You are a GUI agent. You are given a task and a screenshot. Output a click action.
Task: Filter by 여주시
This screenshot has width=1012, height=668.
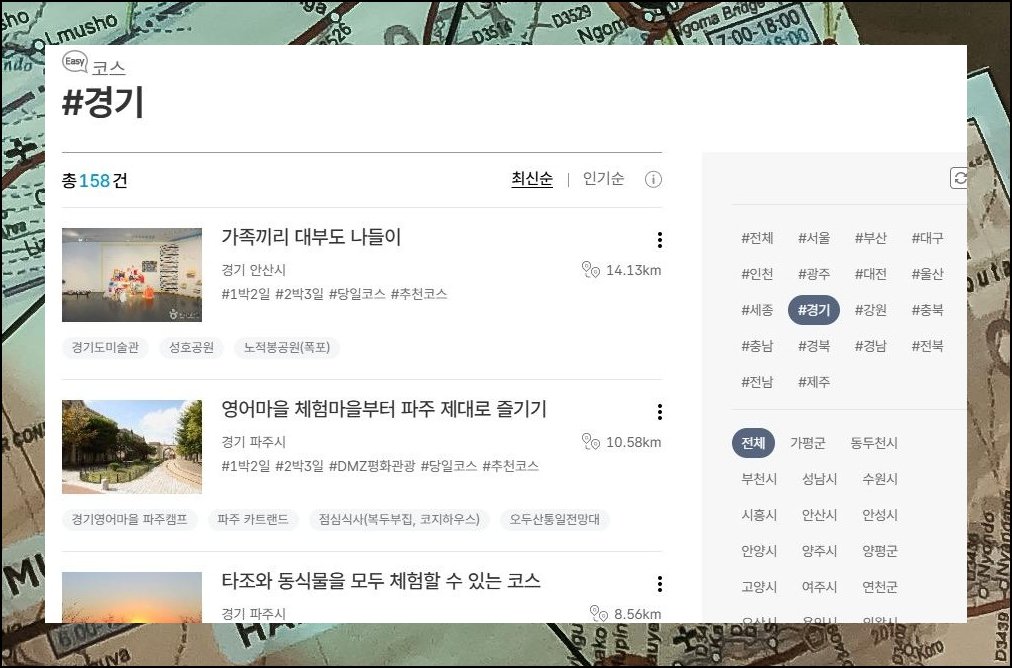click(820, 587)
